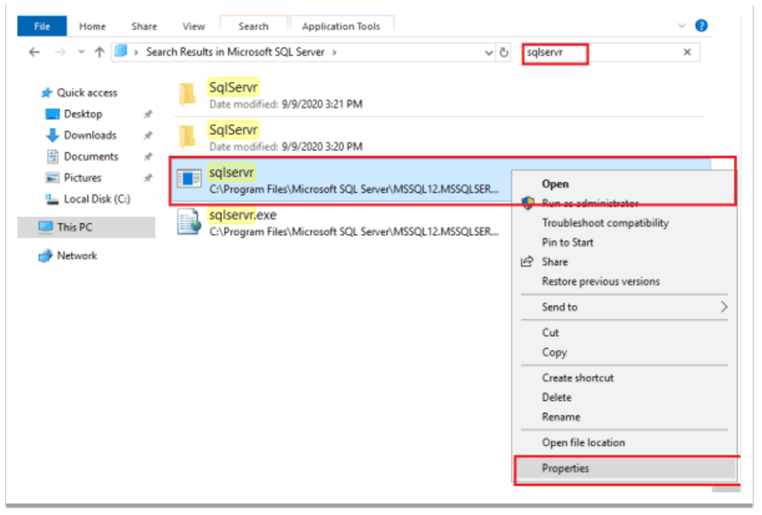Choose Rename from the context menu
This screenshot has width=762, height=515.
[x=561, y=417]
